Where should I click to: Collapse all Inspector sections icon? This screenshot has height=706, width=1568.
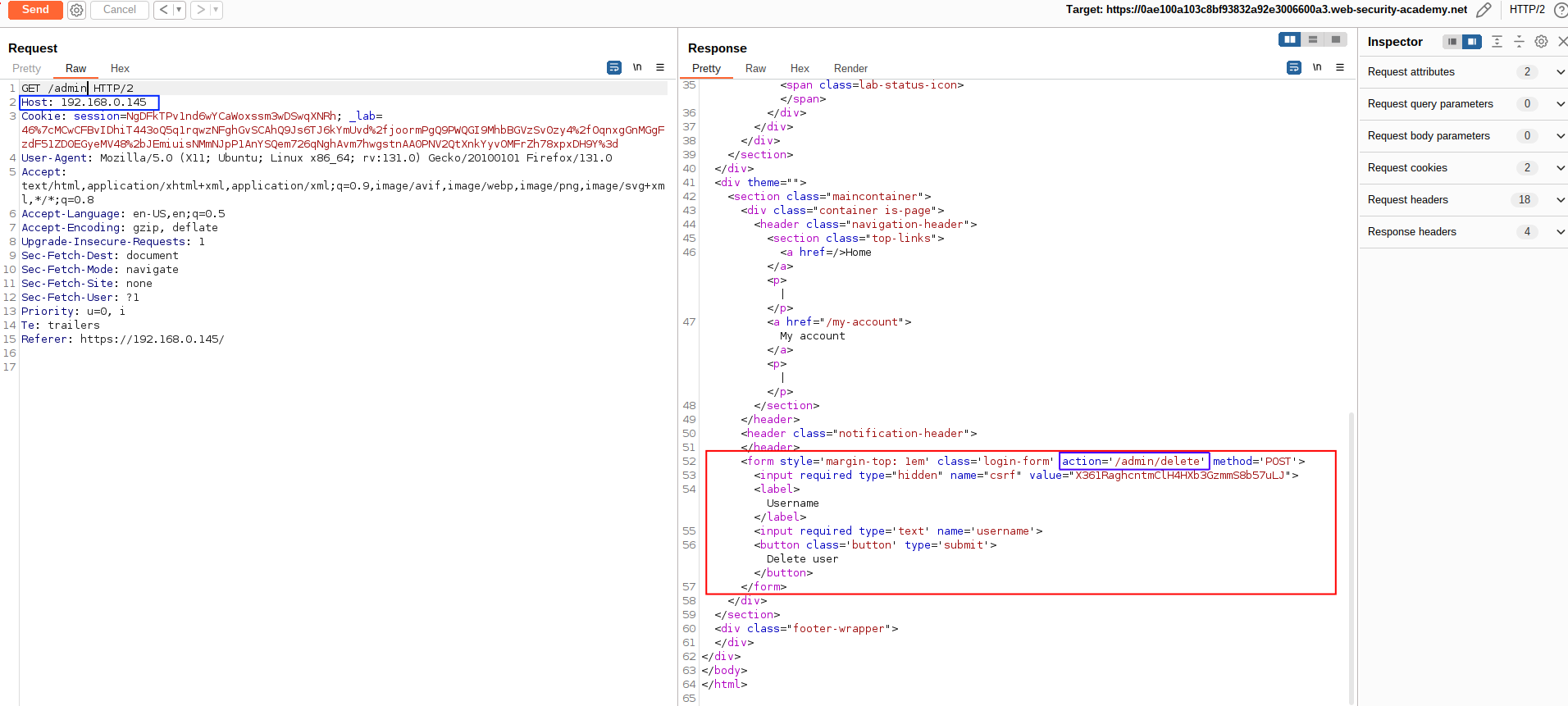[x=1519, y=42]
